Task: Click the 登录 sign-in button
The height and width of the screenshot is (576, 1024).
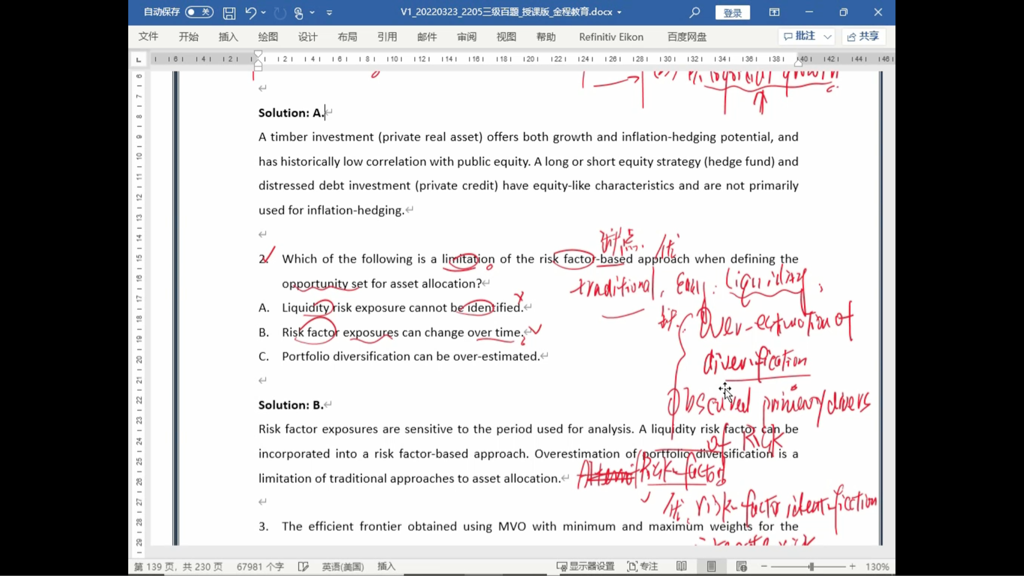Action: (x=733, y=13)
